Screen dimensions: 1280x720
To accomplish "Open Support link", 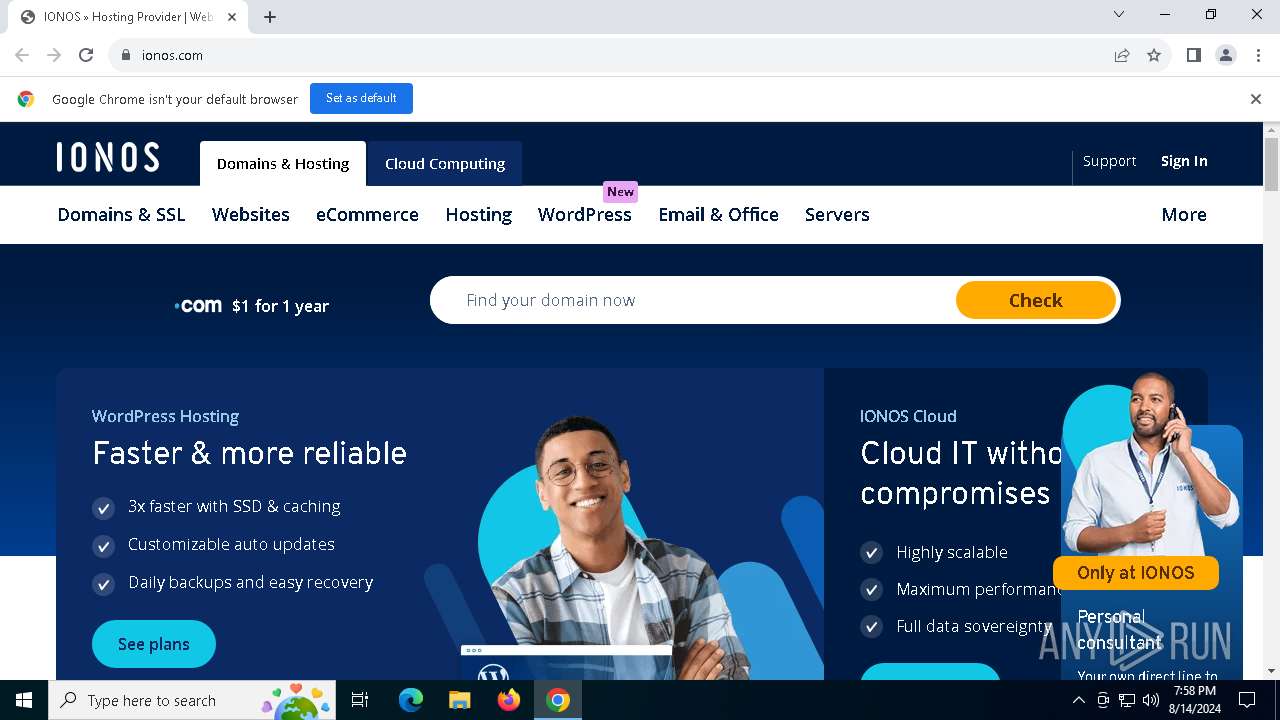I will [1109, 161].
